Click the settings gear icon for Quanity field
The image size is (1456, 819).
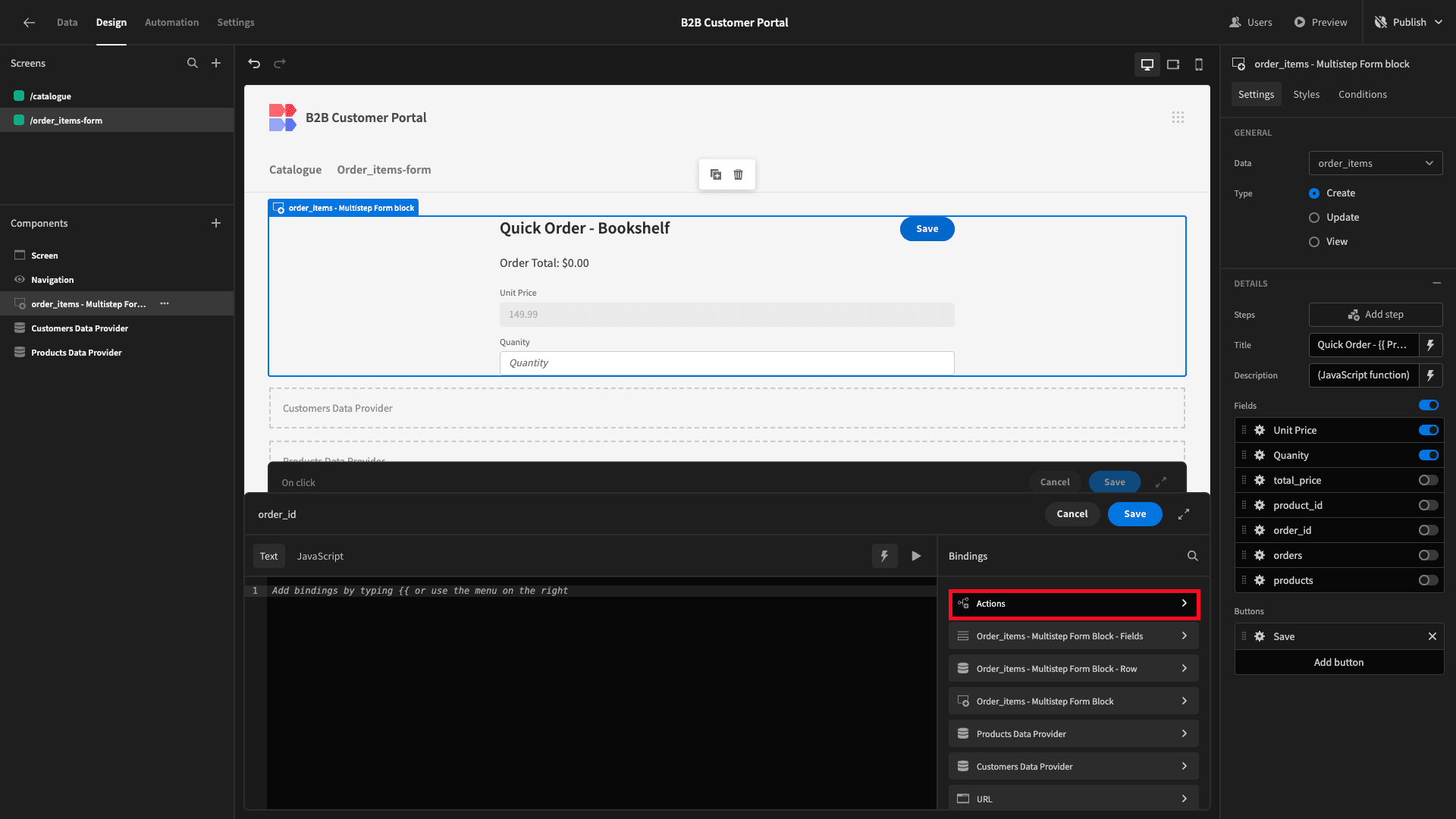[x=1259, y=455]
